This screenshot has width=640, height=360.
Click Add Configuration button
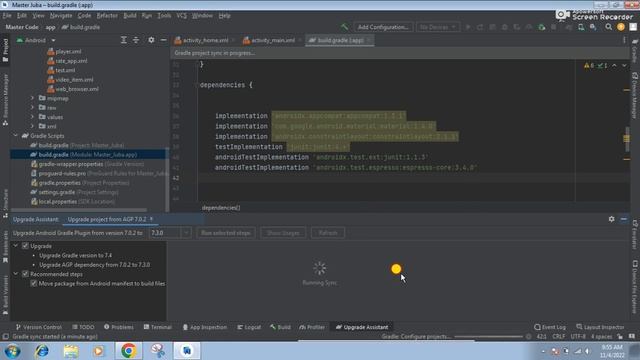coord(383,27)
